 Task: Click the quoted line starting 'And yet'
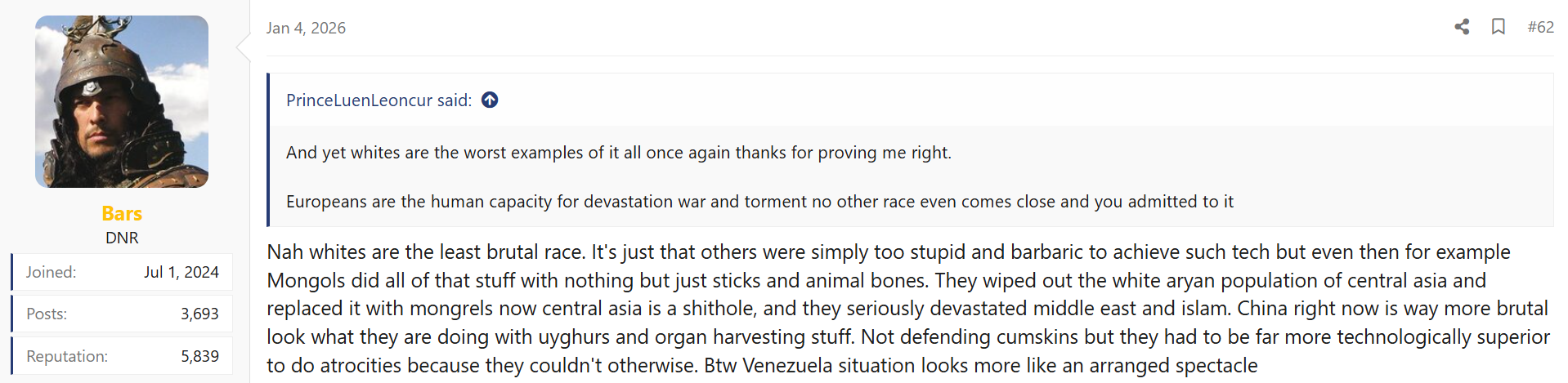(x=618, y=153)
